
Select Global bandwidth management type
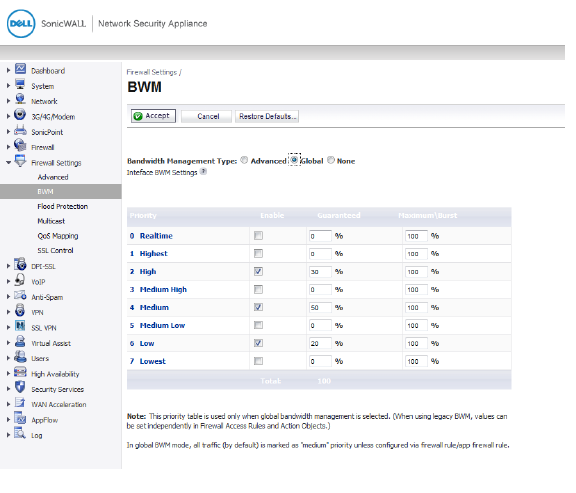click(x=294, y=160)
